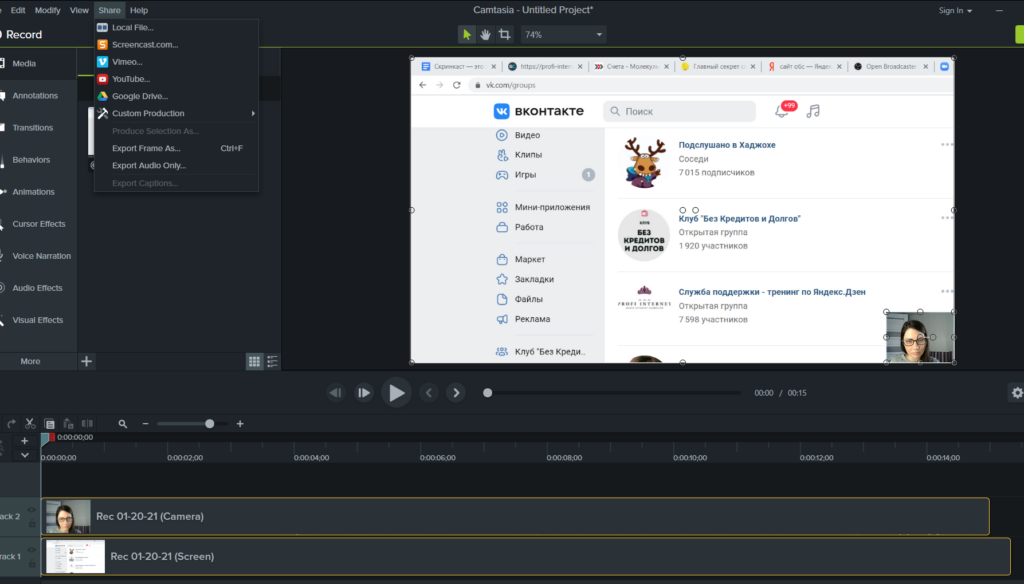Screen dimensions: 1024x584
Task: Click the Record button
Action: point(21,35)
